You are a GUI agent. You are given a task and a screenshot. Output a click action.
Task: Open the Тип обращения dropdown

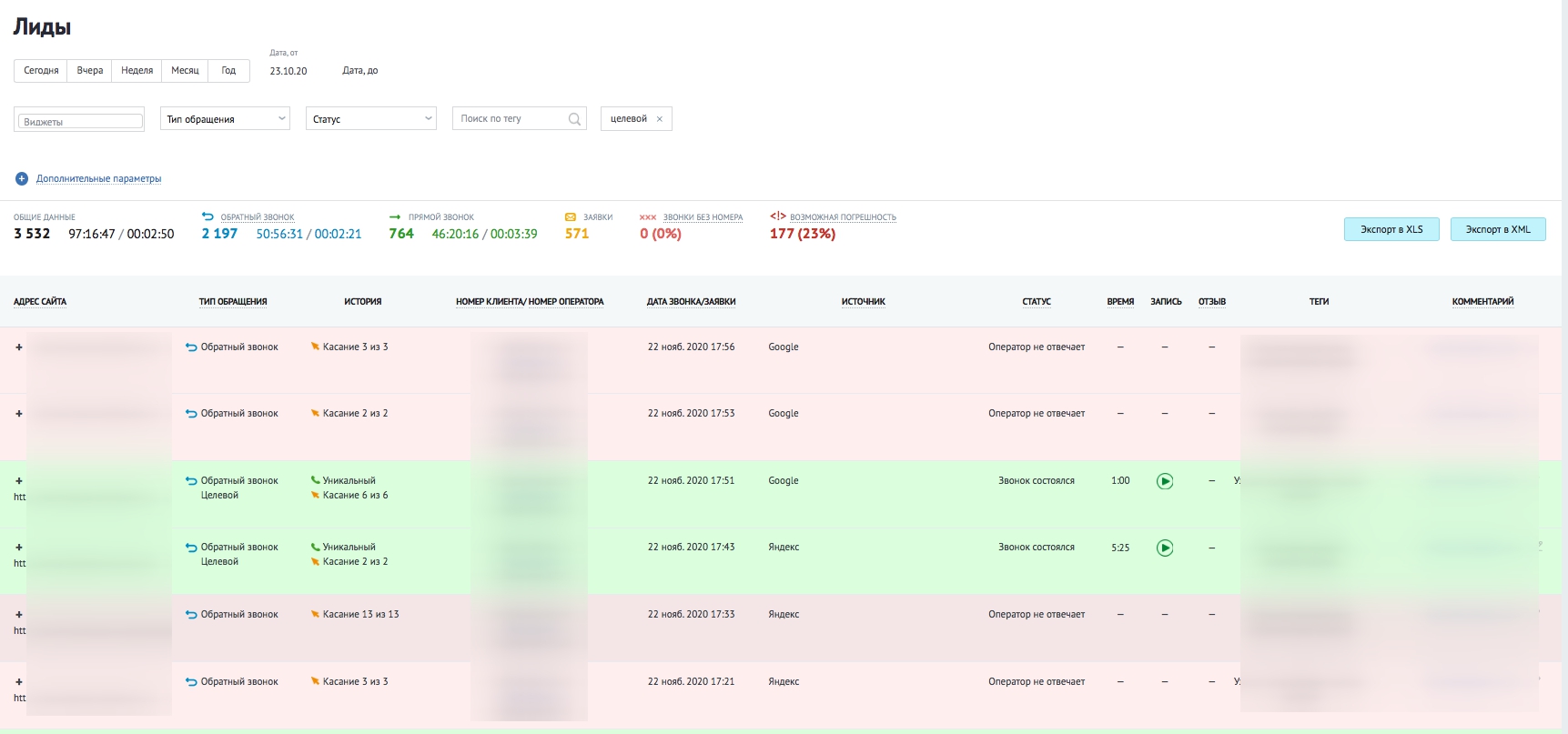pos(225,119)
